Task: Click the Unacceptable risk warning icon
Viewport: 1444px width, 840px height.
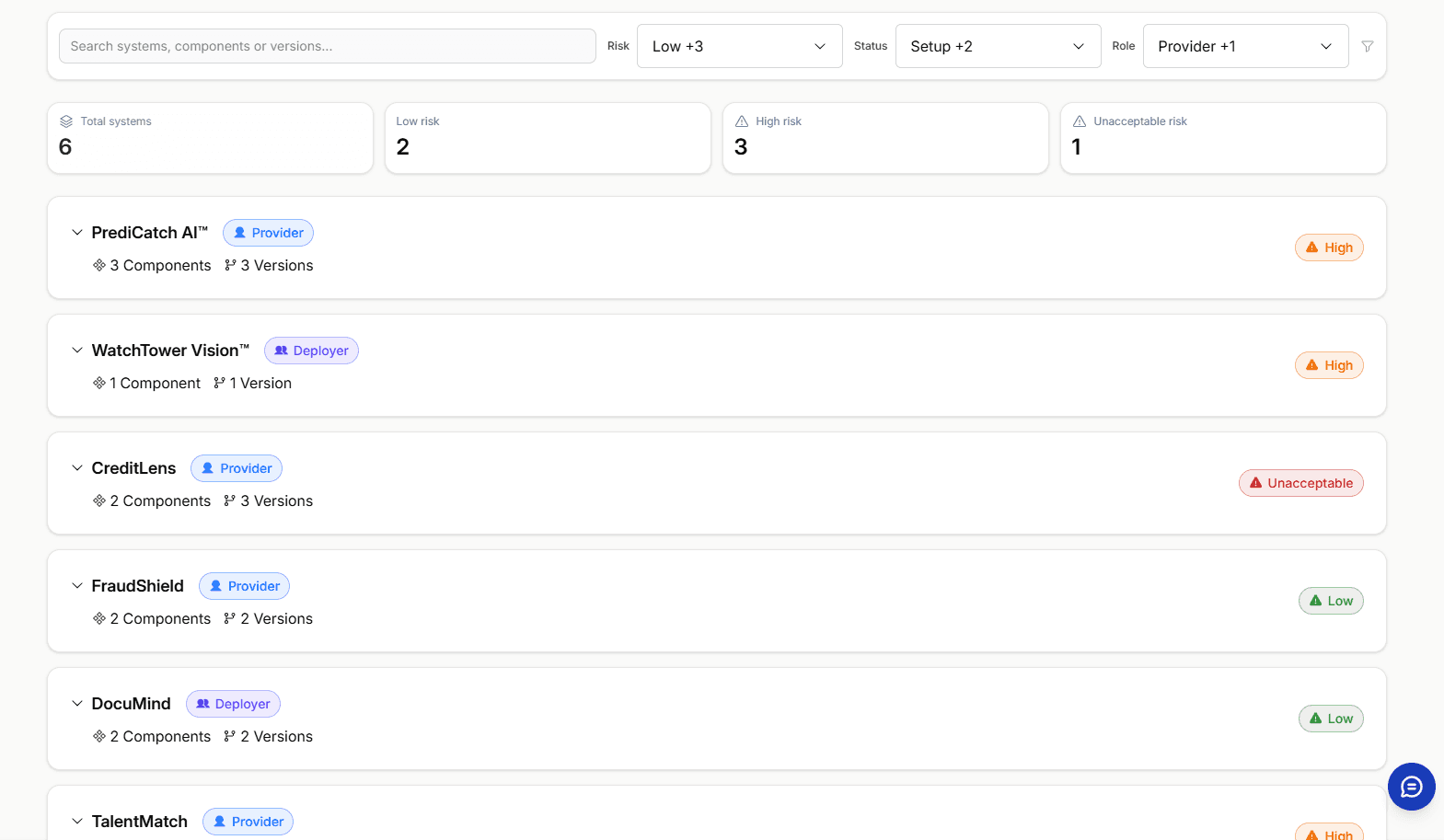Action: click(1080, 121)
